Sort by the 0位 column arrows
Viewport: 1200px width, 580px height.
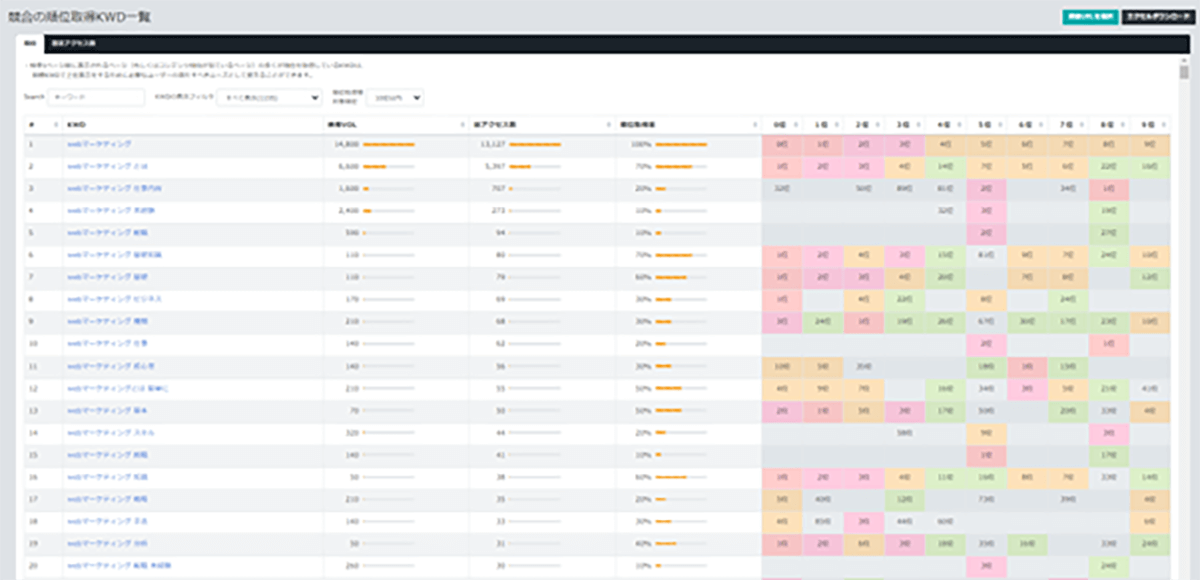click(796, 125)
